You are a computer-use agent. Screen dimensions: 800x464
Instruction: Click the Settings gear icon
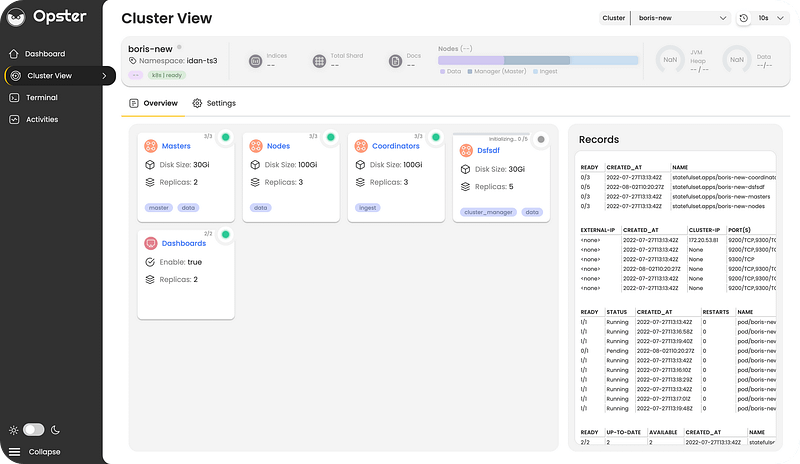pos(197,103)
